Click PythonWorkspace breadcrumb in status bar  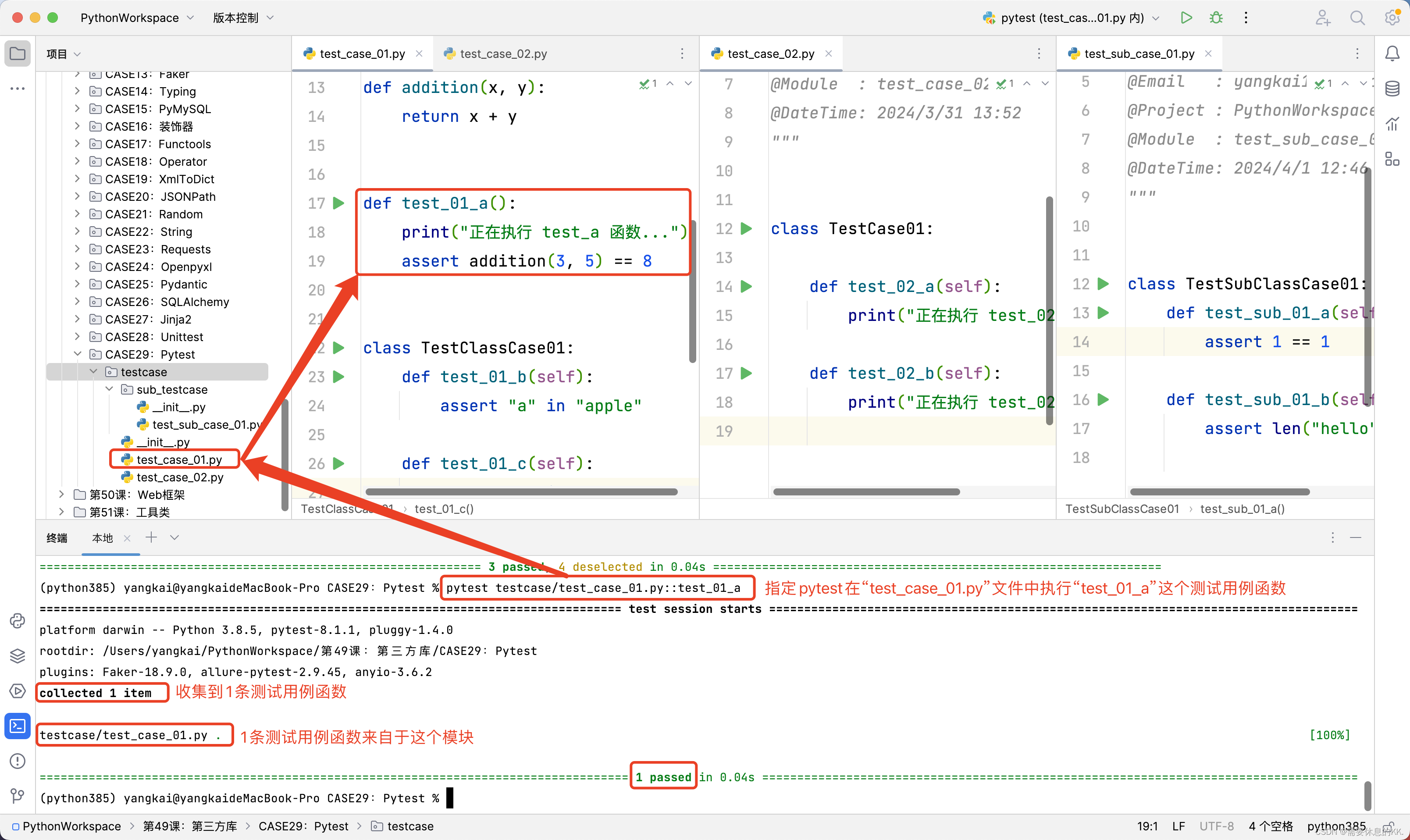click(x=67, y=826)
